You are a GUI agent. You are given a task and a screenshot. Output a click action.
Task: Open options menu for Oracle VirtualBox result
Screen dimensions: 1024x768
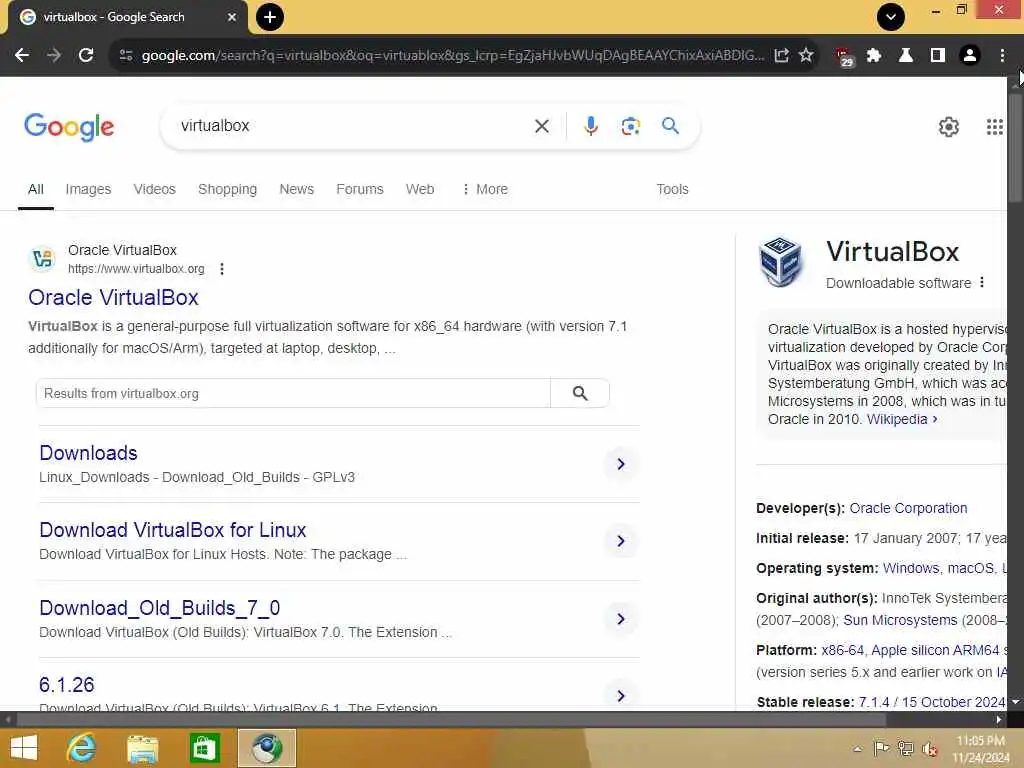coord(222,269)
